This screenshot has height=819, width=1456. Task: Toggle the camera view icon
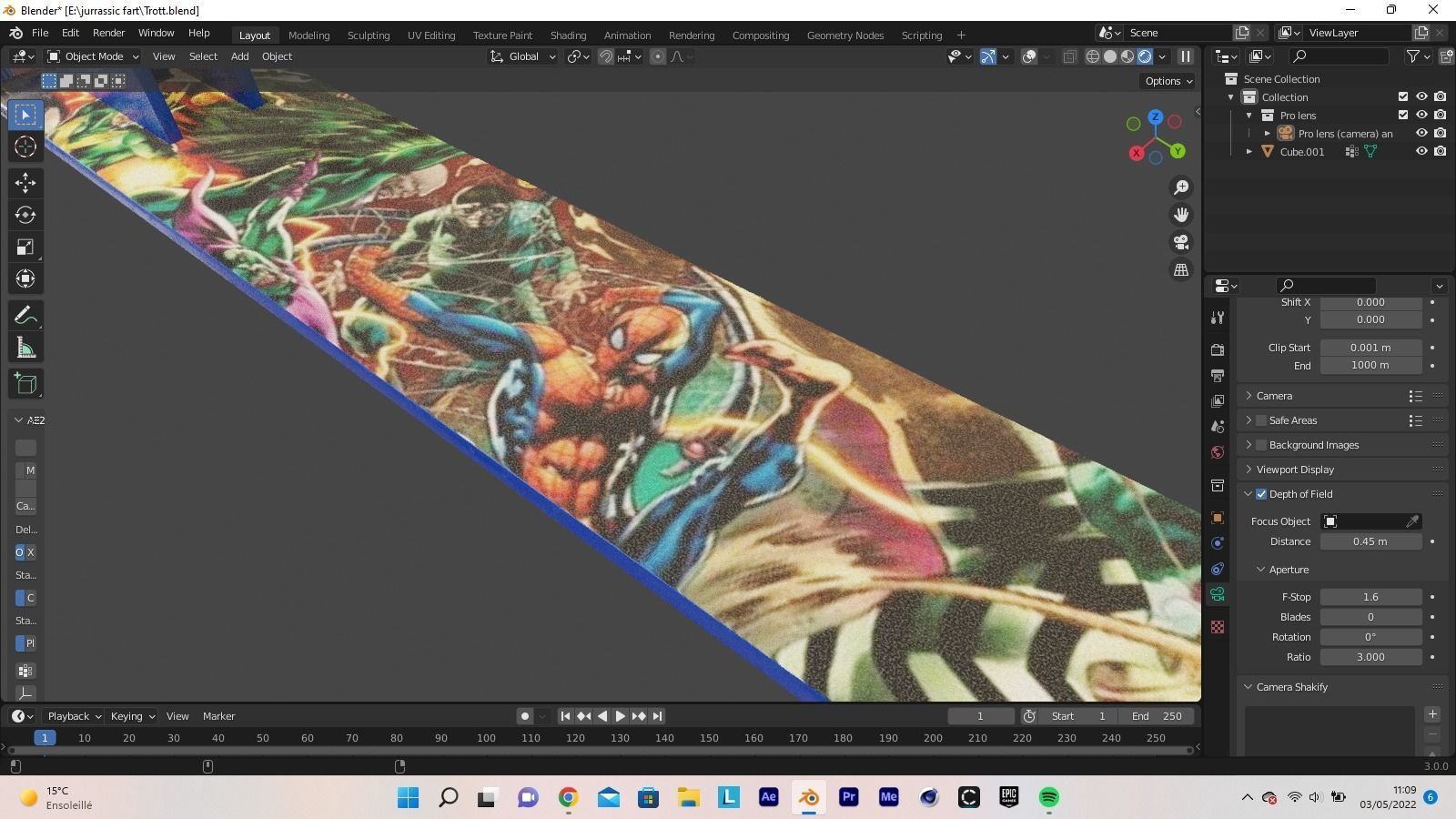(1181, 242)
